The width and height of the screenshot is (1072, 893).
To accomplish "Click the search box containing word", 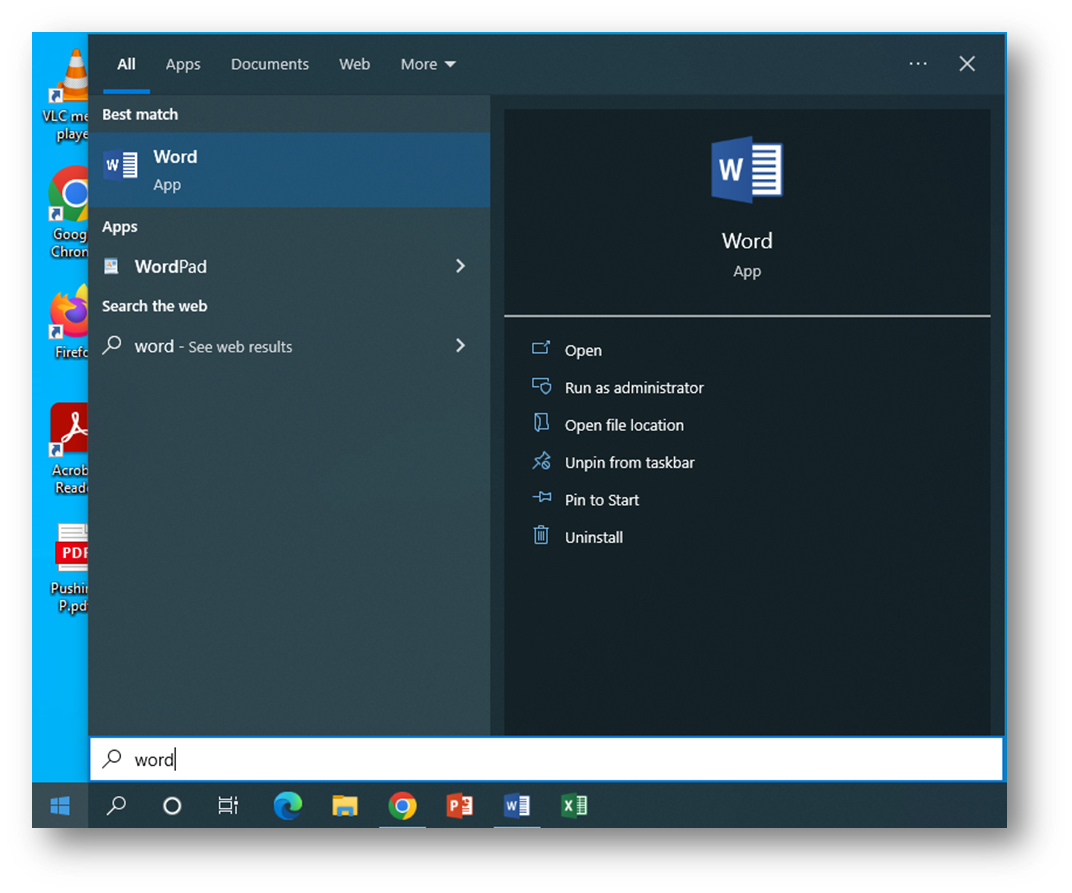I will 546,760.
